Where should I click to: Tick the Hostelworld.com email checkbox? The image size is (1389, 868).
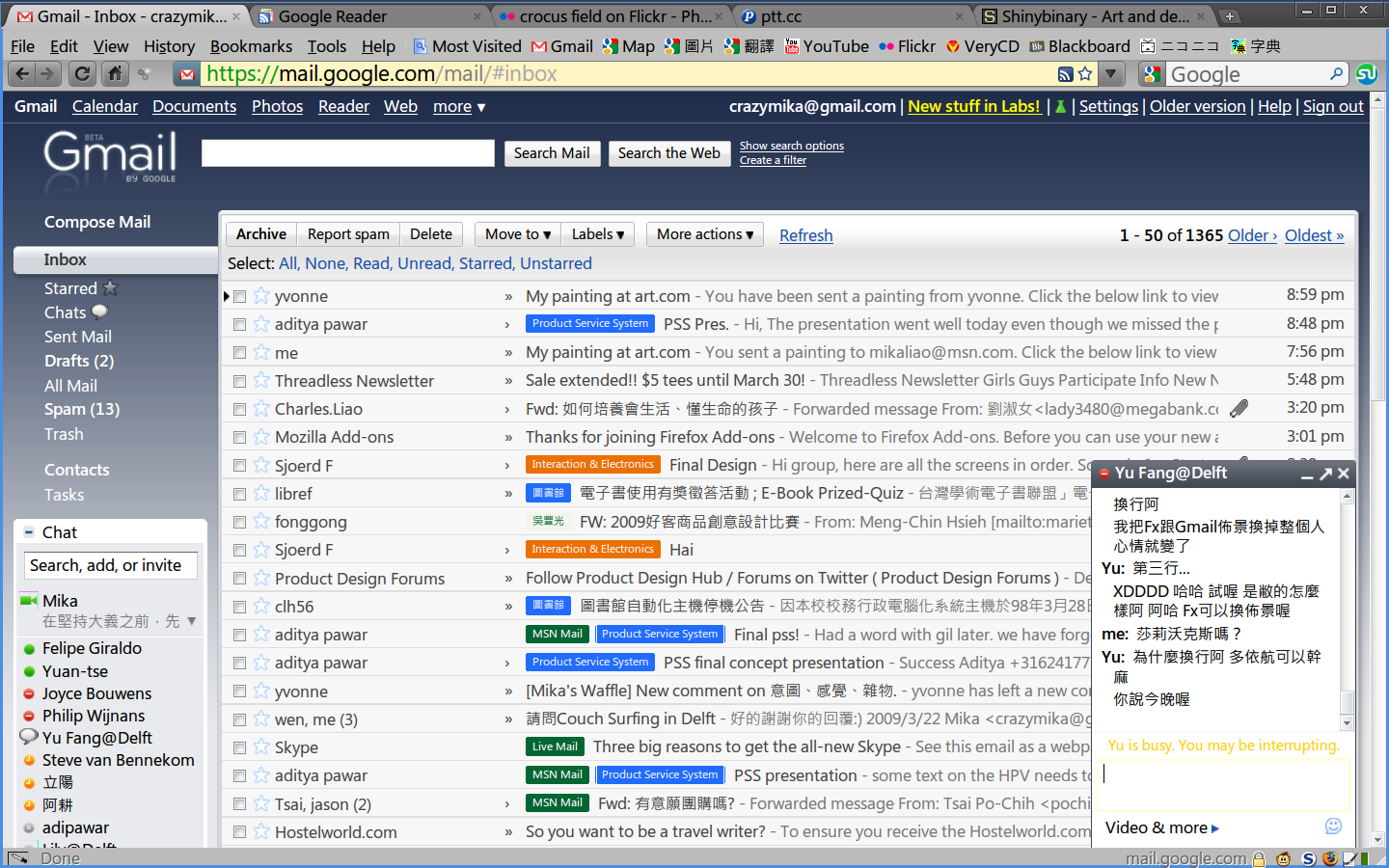coord(240,832)
